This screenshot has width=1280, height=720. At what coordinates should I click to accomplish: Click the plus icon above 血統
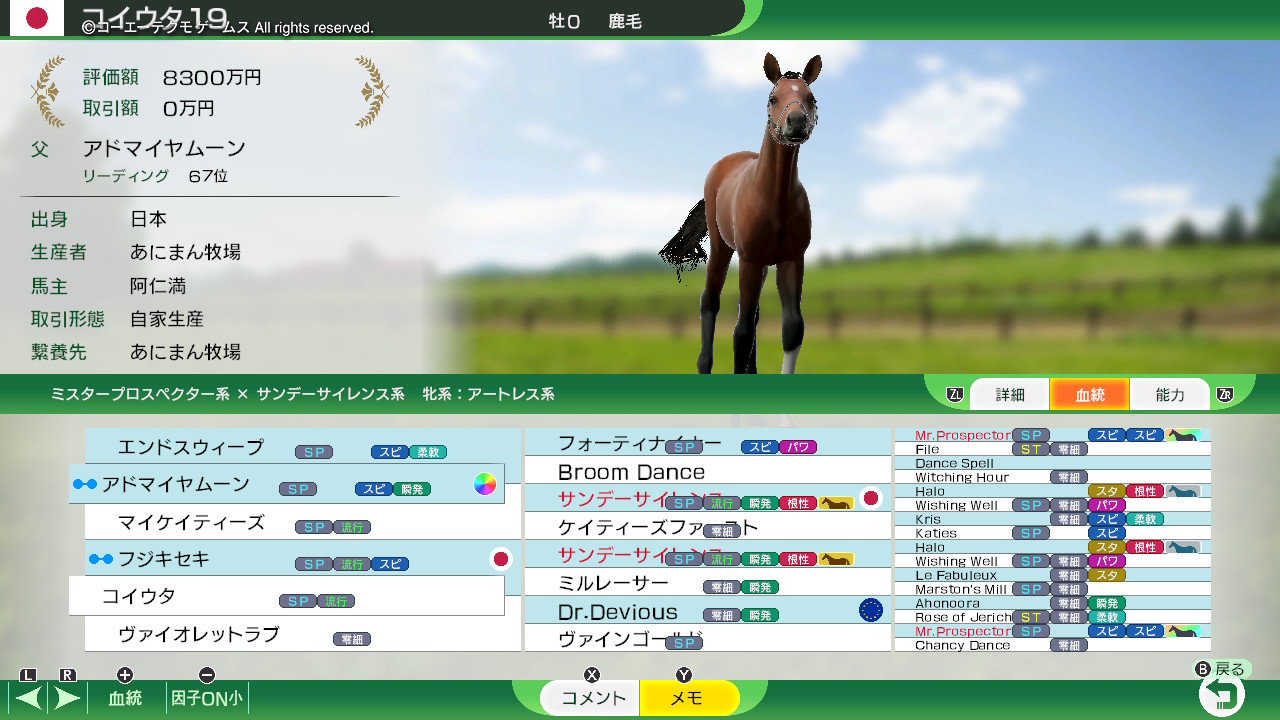(x=125, y=675)
